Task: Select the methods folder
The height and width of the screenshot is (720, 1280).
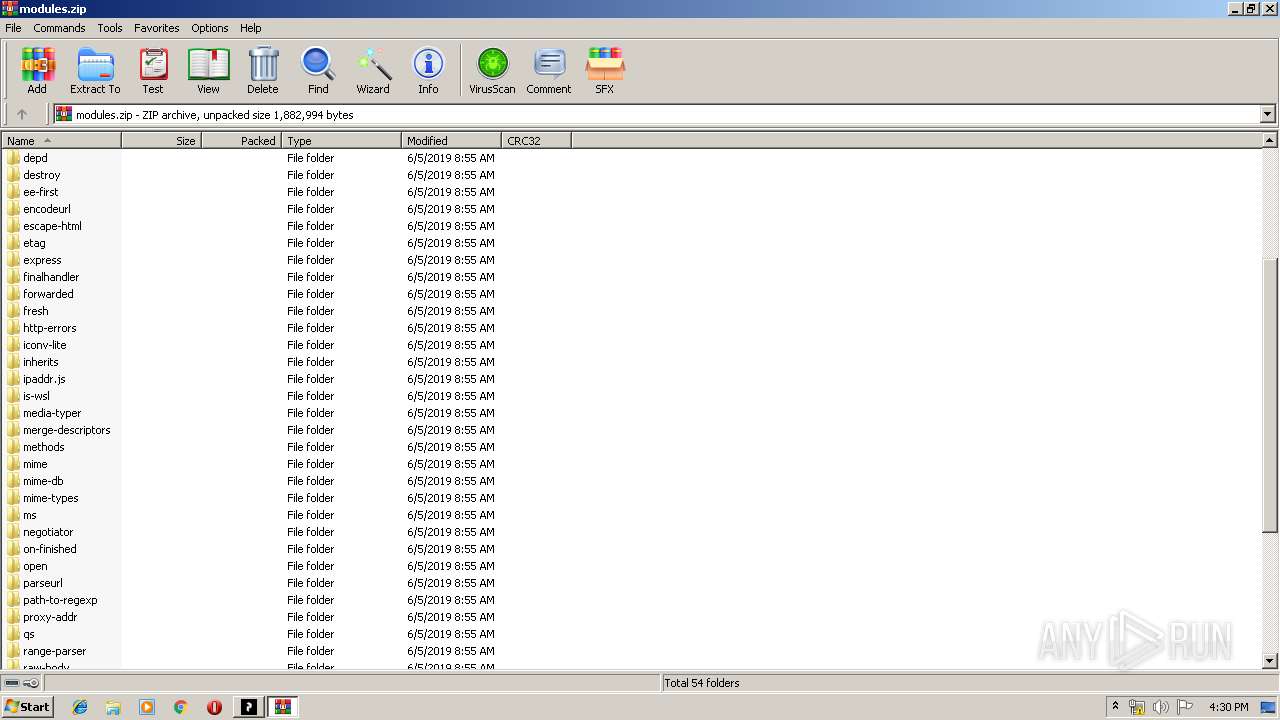Action: 43,447
